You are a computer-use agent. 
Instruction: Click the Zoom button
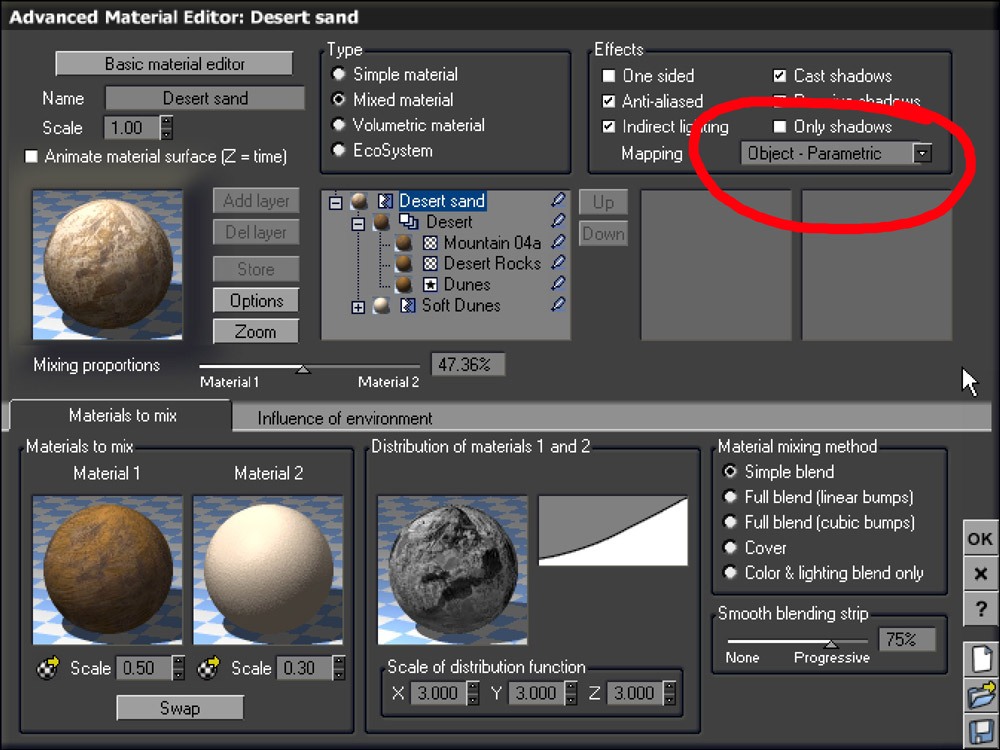click(256, 332)
